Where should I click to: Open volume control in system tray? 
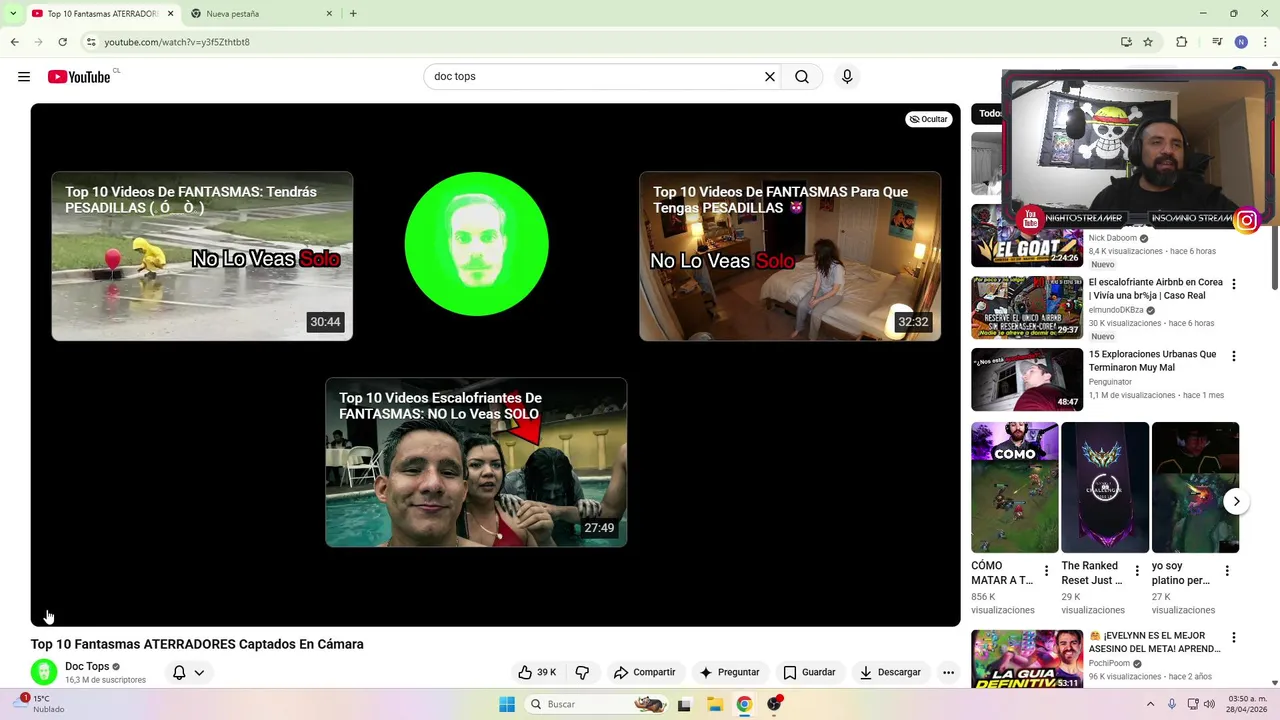click(1209, 704)
